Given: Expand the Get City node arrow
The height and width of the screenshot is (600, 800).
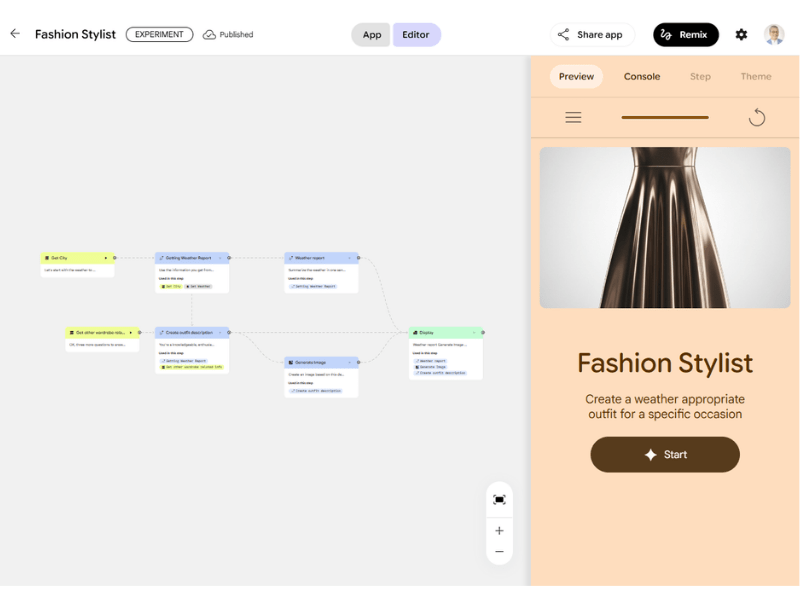Looking at the screenshot, I should 105,258.
